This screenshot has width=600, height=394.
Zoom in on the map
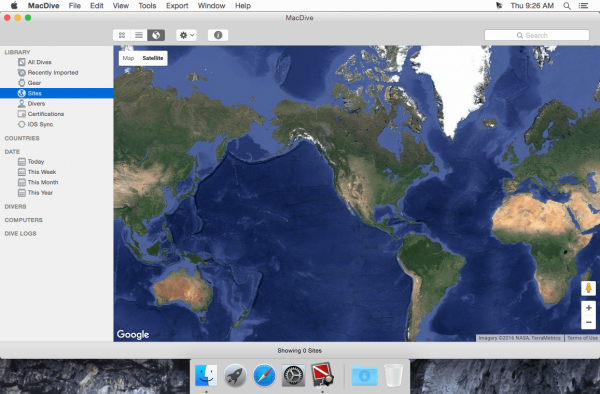(589, 308)
